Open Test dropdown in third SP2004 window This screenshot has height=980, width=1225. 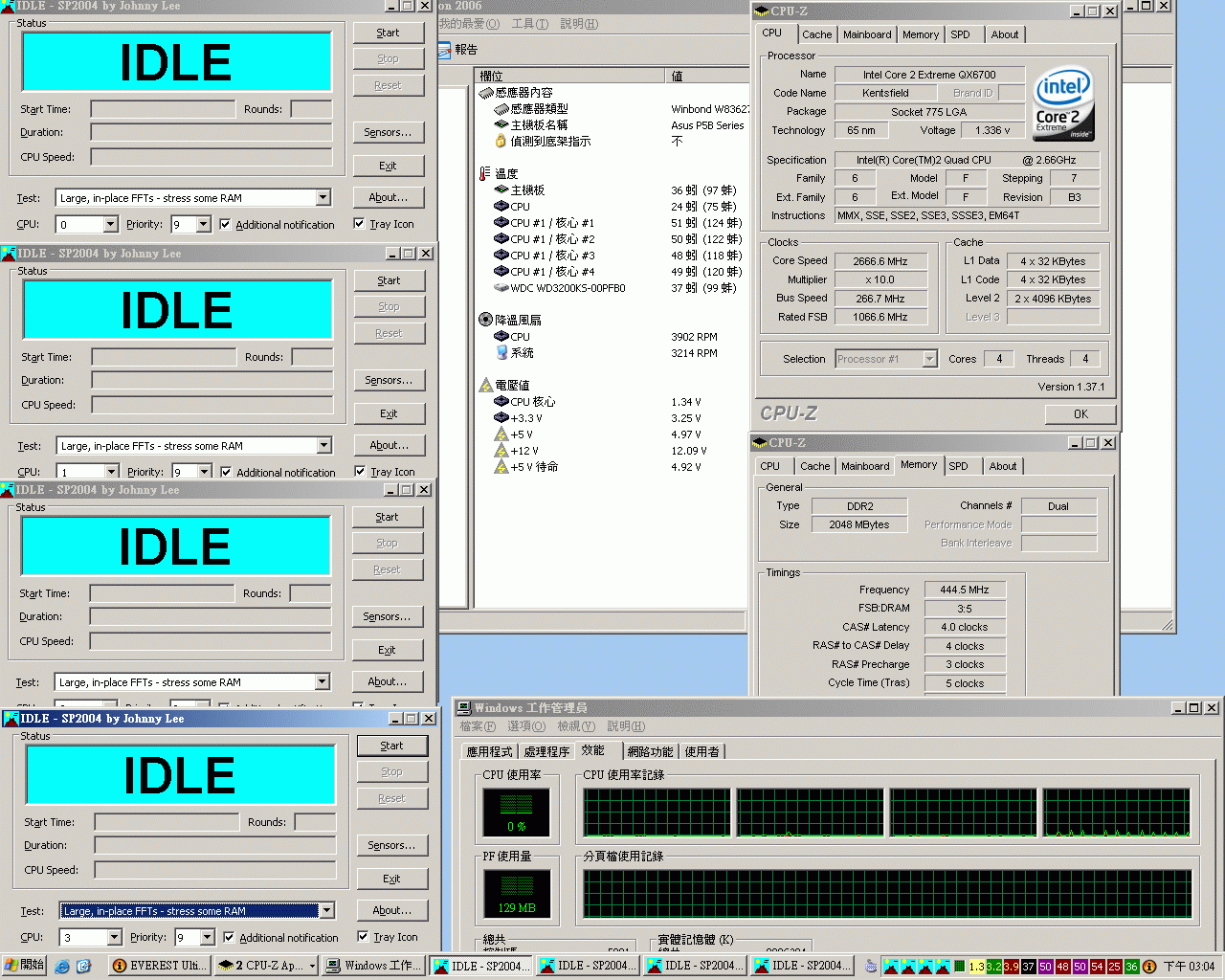pos(322,682)
